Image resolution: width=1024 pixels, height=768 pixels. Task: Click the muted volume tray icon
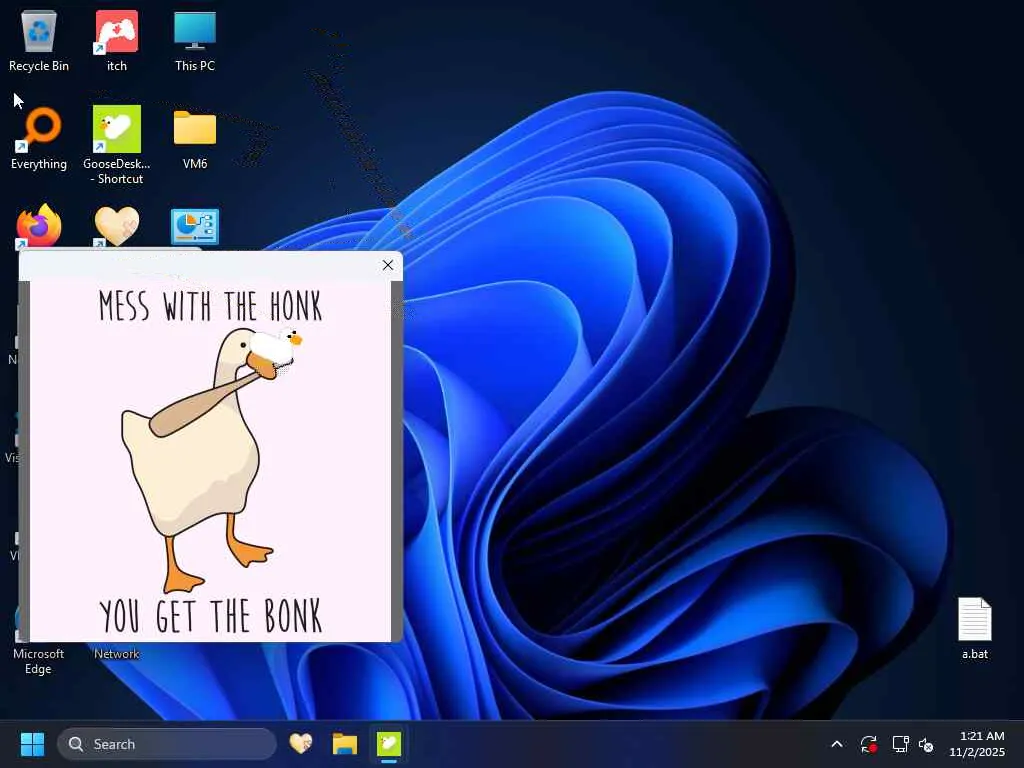tap(926, 744)
